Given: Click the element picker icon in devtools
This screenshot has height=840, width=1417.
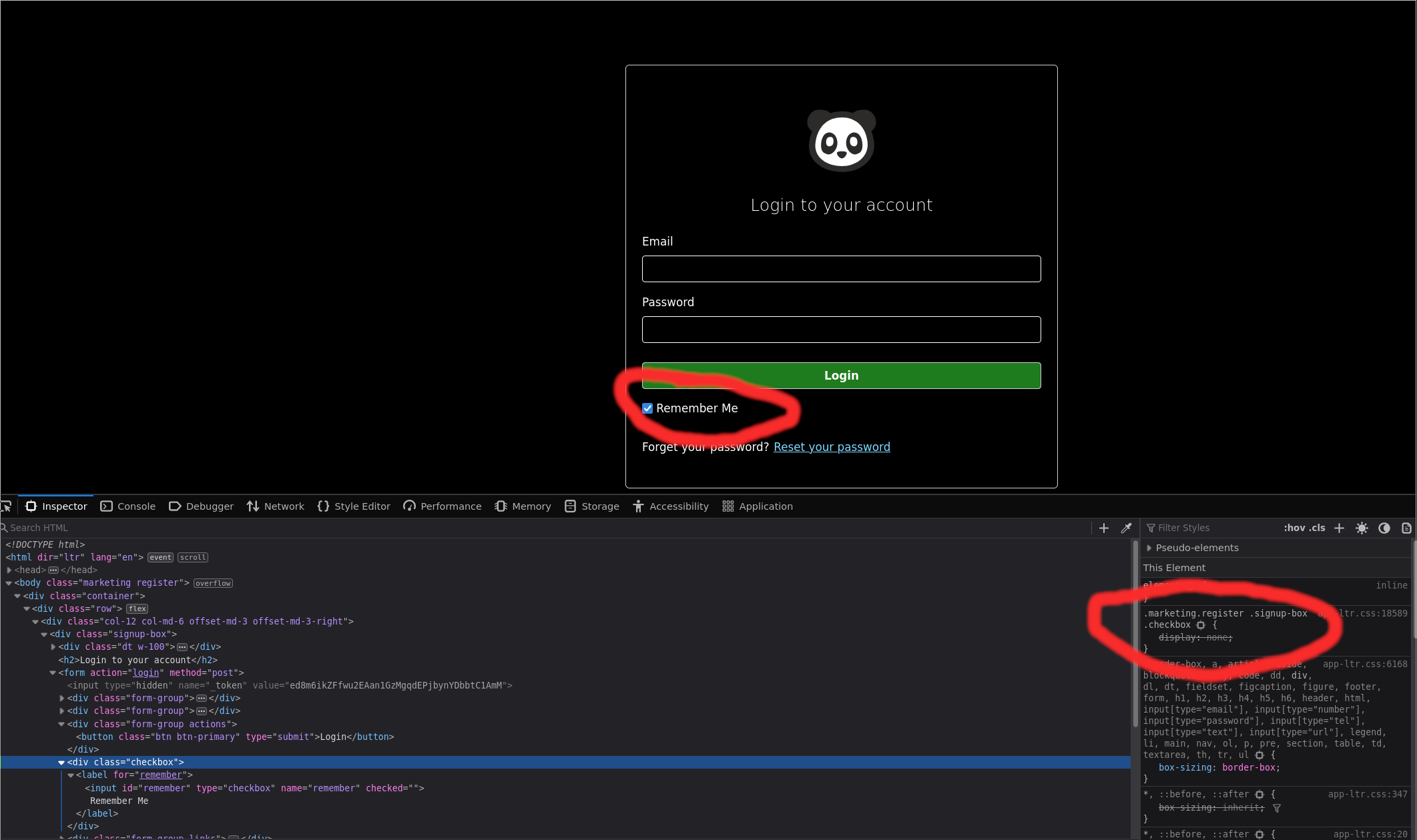Looking at the screenshot, I should pyautogui.click(x=6, y=506).
